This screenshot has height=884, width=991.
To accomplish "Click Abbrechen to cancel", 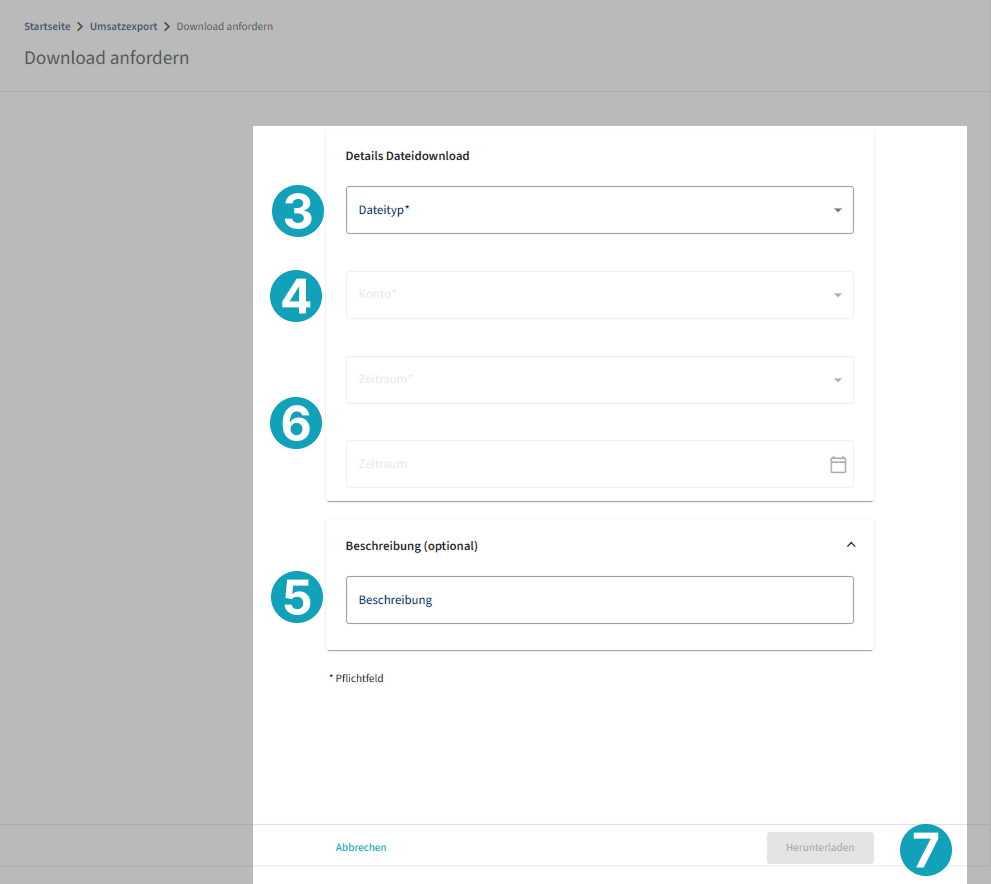I will coord(361,848).
